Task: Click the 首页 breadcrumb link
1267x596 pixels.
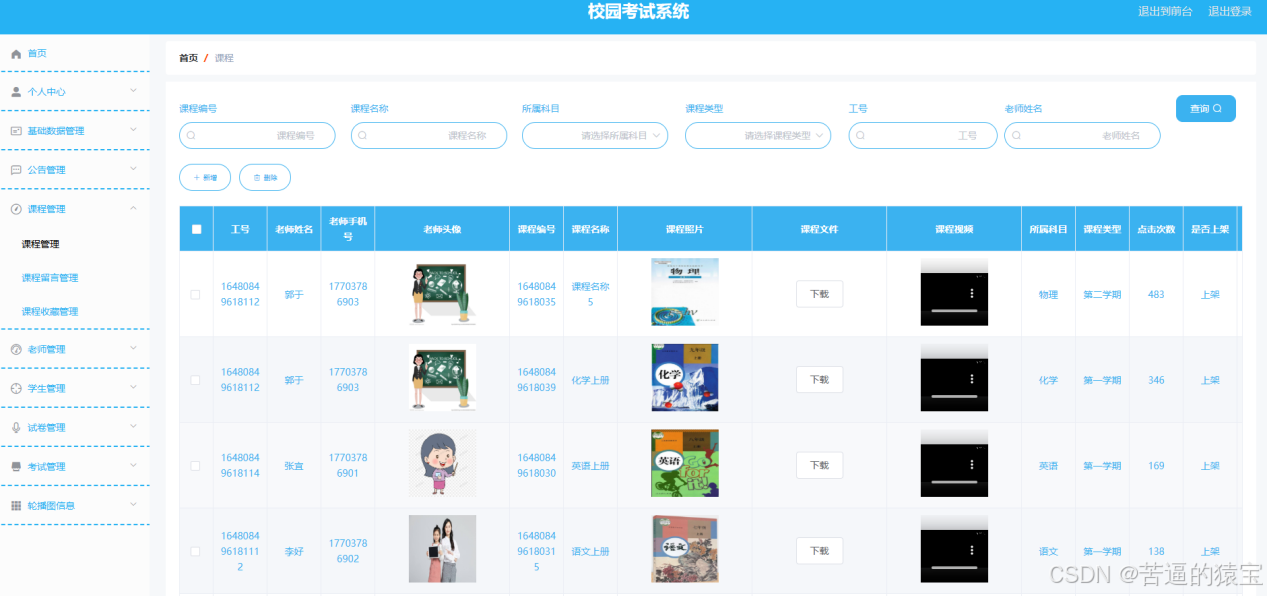Action: coord(188,58)
